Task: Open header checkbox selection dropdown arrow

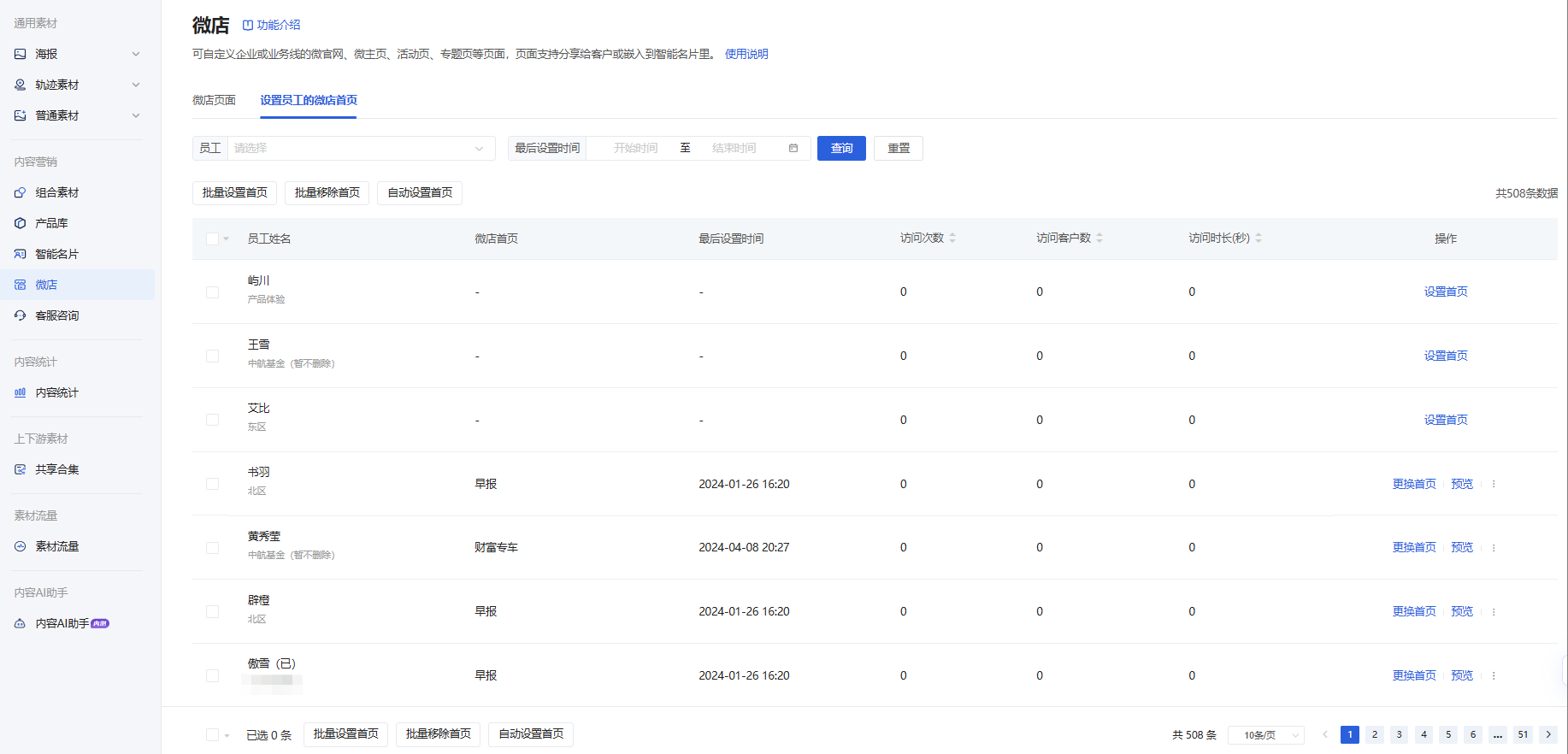Action: tap(227, 239)
